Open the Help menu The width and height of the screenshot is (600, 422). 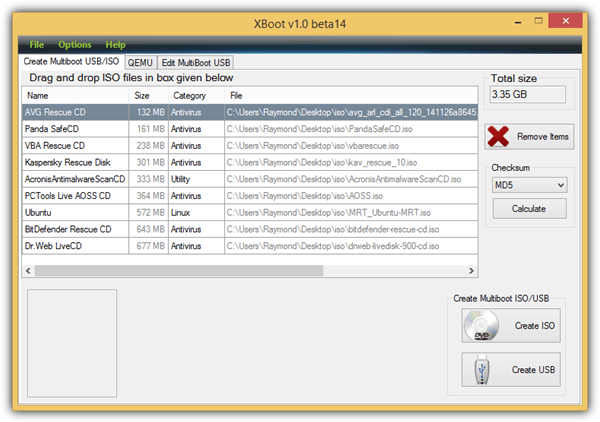pyautogui.click(x=115, y=45)
